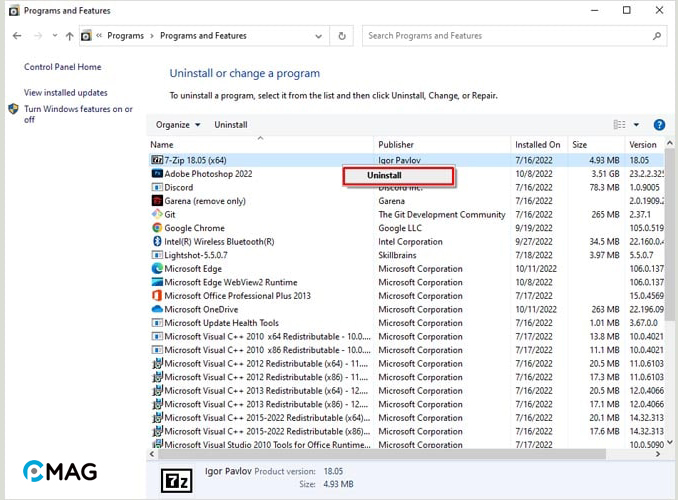Click the scroll down arrow

coord(670,442)
